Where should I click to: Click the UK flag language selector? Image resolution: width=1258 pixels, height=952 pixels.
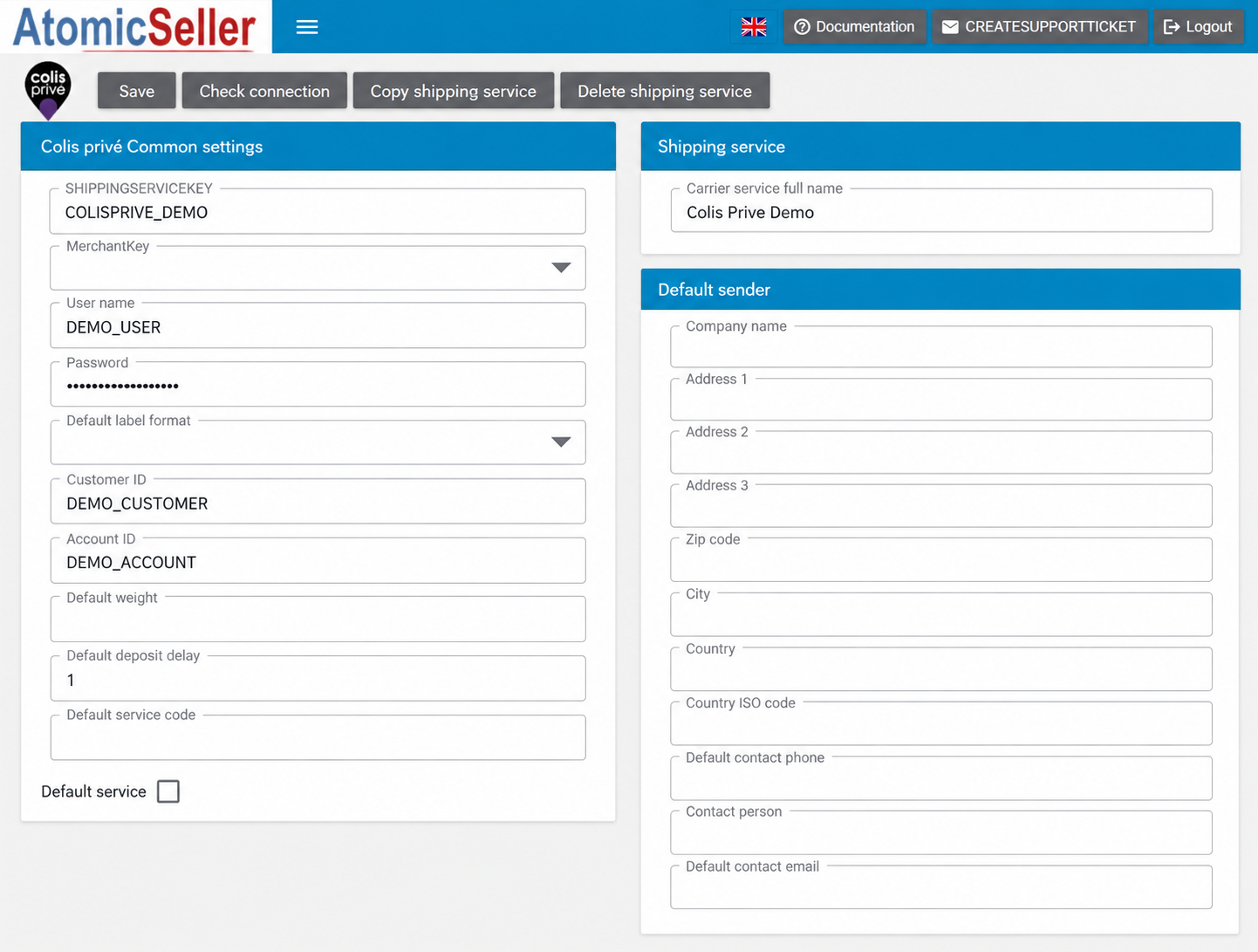pos(754,27)
